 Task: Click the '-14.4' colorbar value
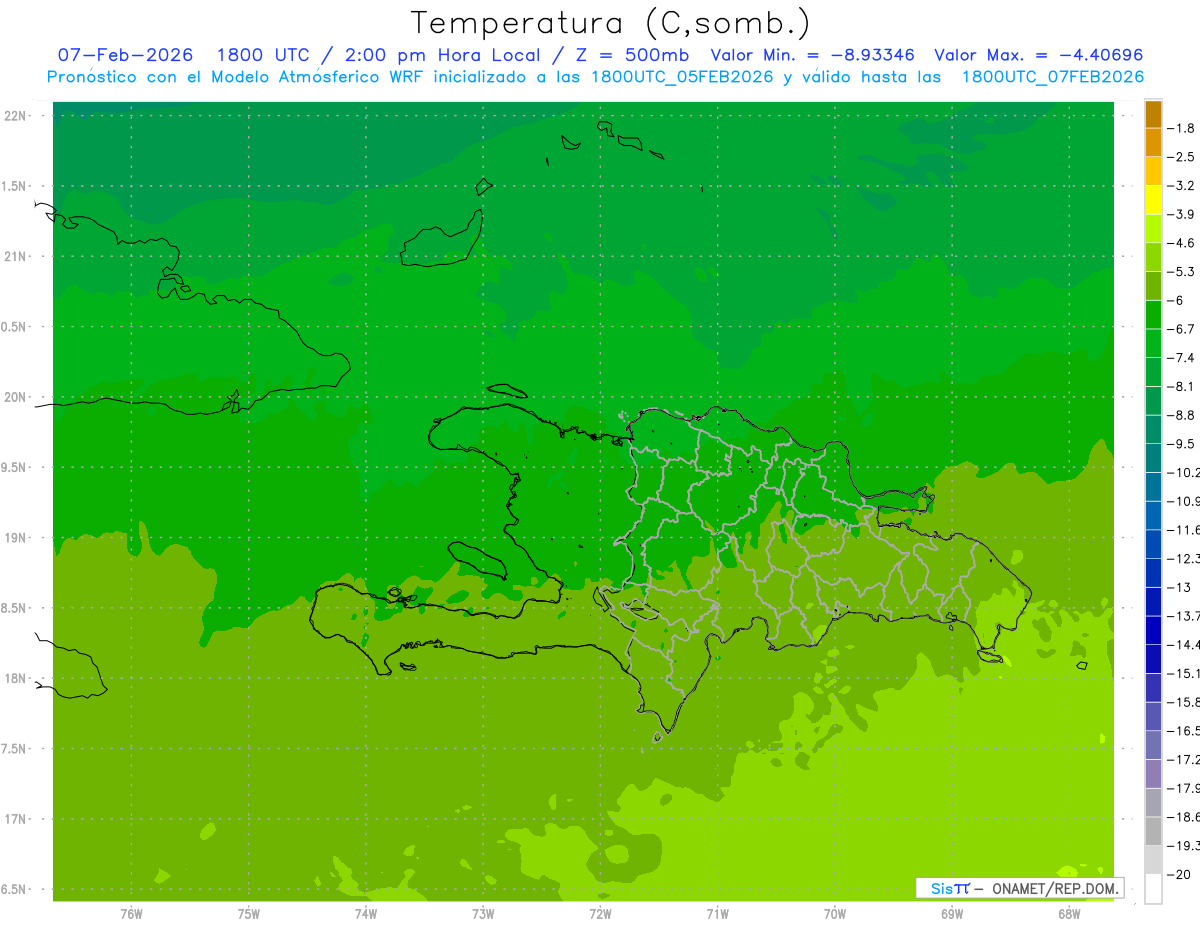point(1184,644)
